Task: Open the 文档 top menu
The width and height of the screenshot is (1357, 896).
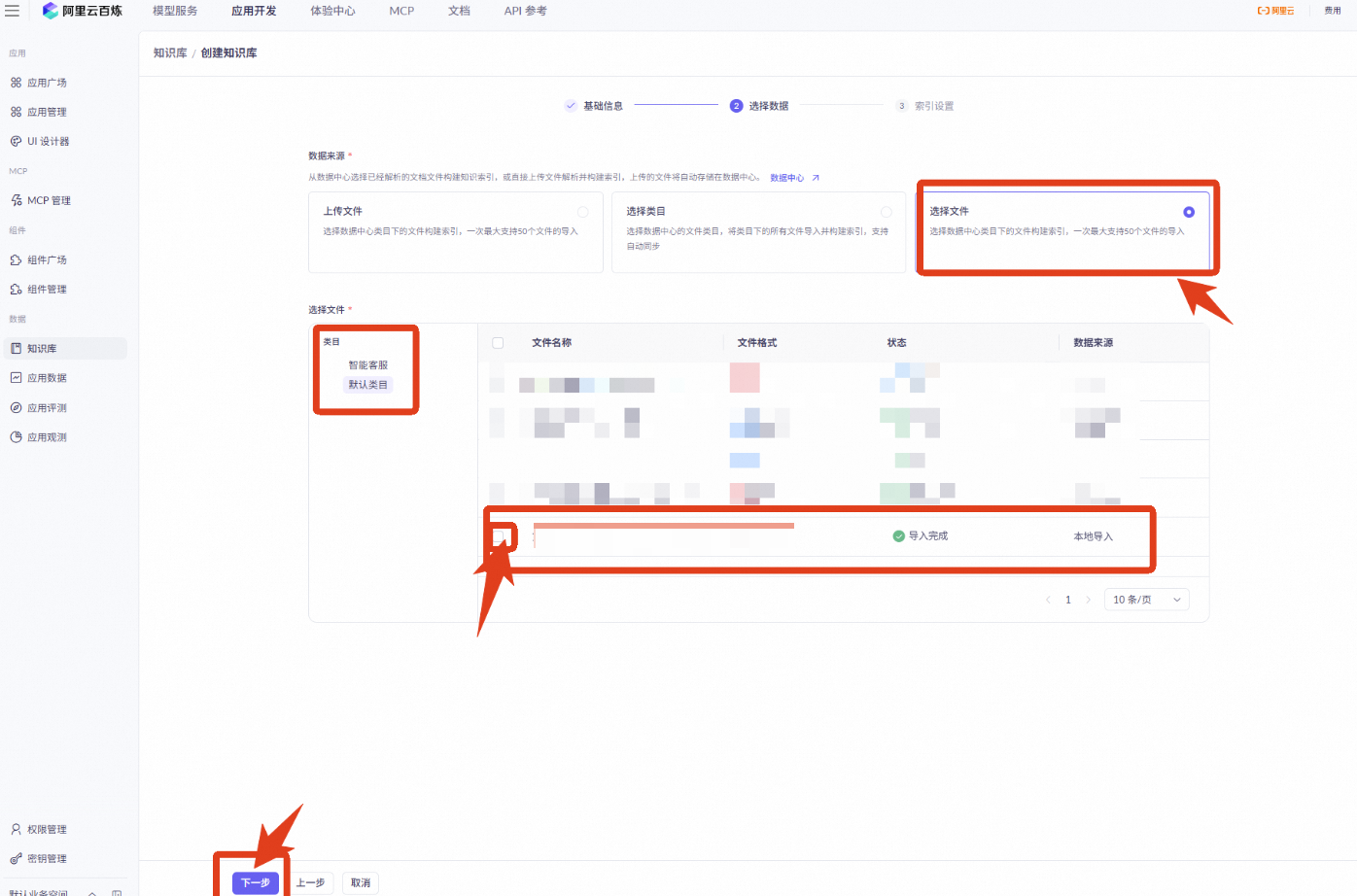Action: [459, 11]
